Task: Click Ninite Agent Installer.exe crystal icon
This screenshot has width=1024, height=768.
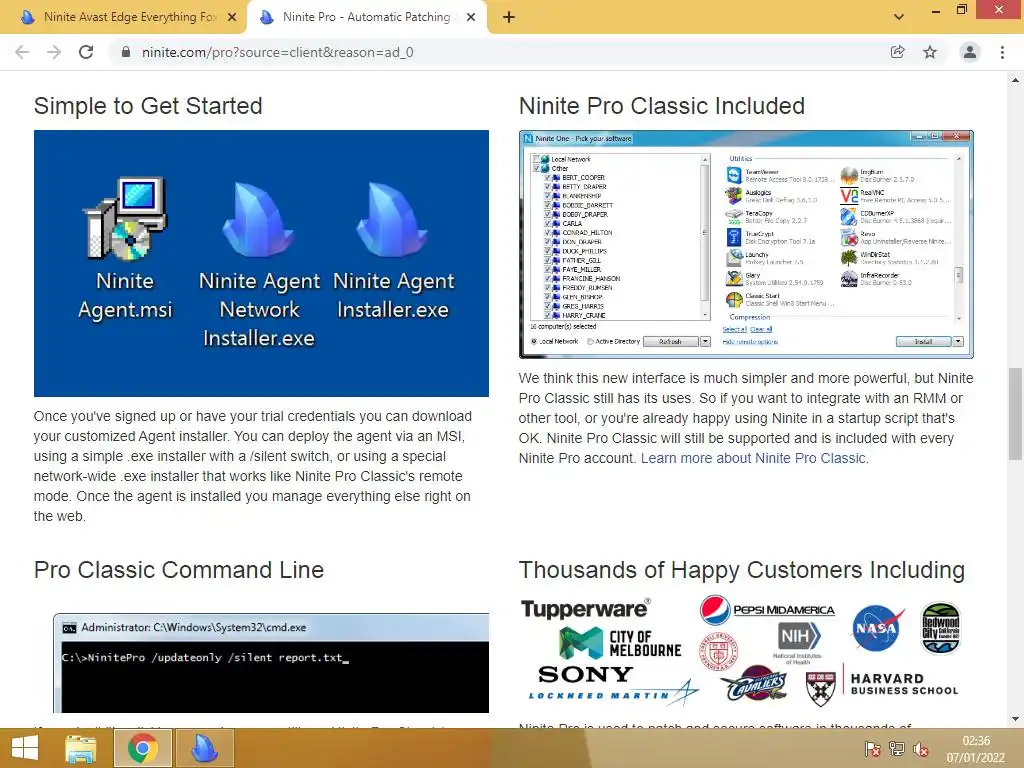Action: pyautogui.click(x=392, y=219)
